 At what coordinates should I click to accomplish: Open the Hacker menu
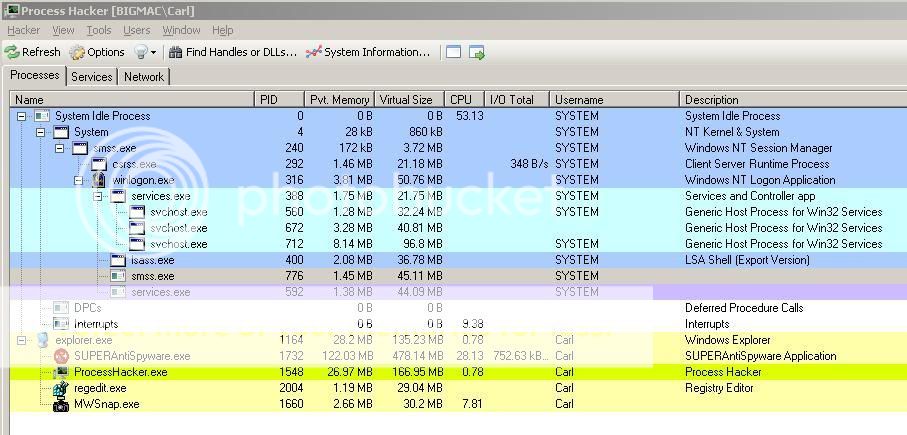(24, 30)
